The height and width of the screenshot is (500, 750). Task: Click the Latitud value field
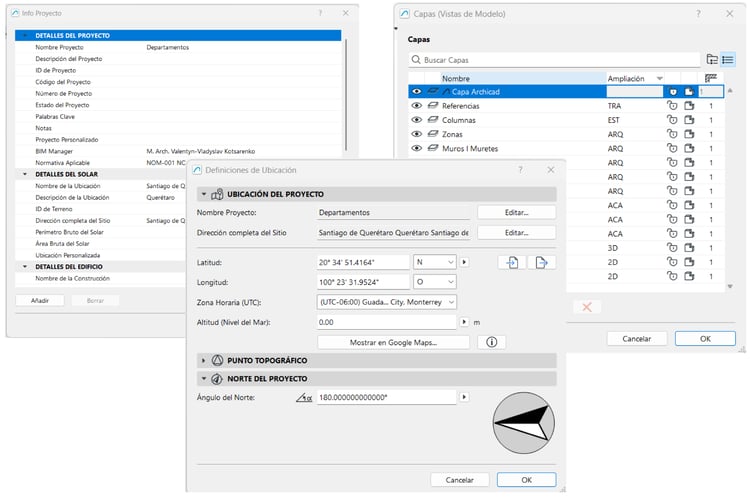(x=363, y=262)
